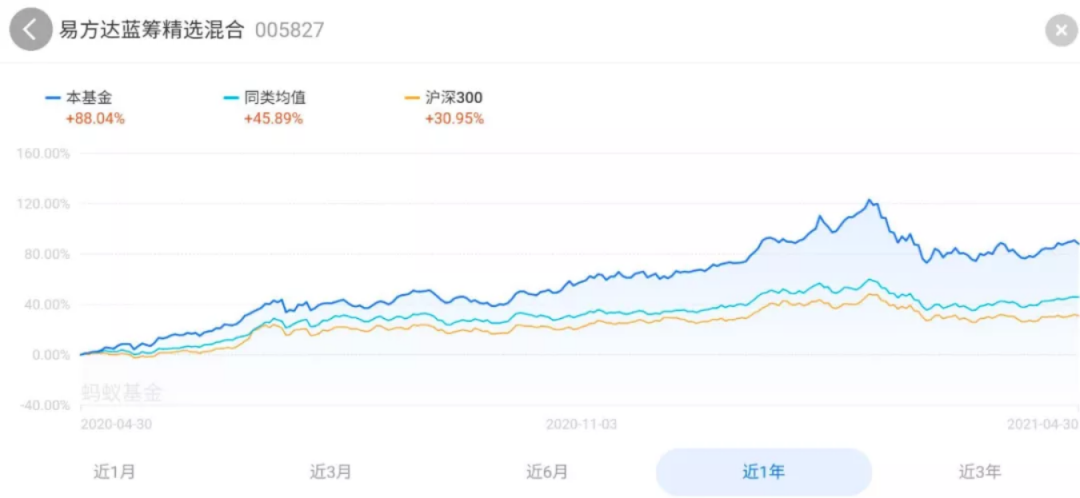Toggle the 本基金 legend series
This screenshot has width=1080, height=498.
84,98
